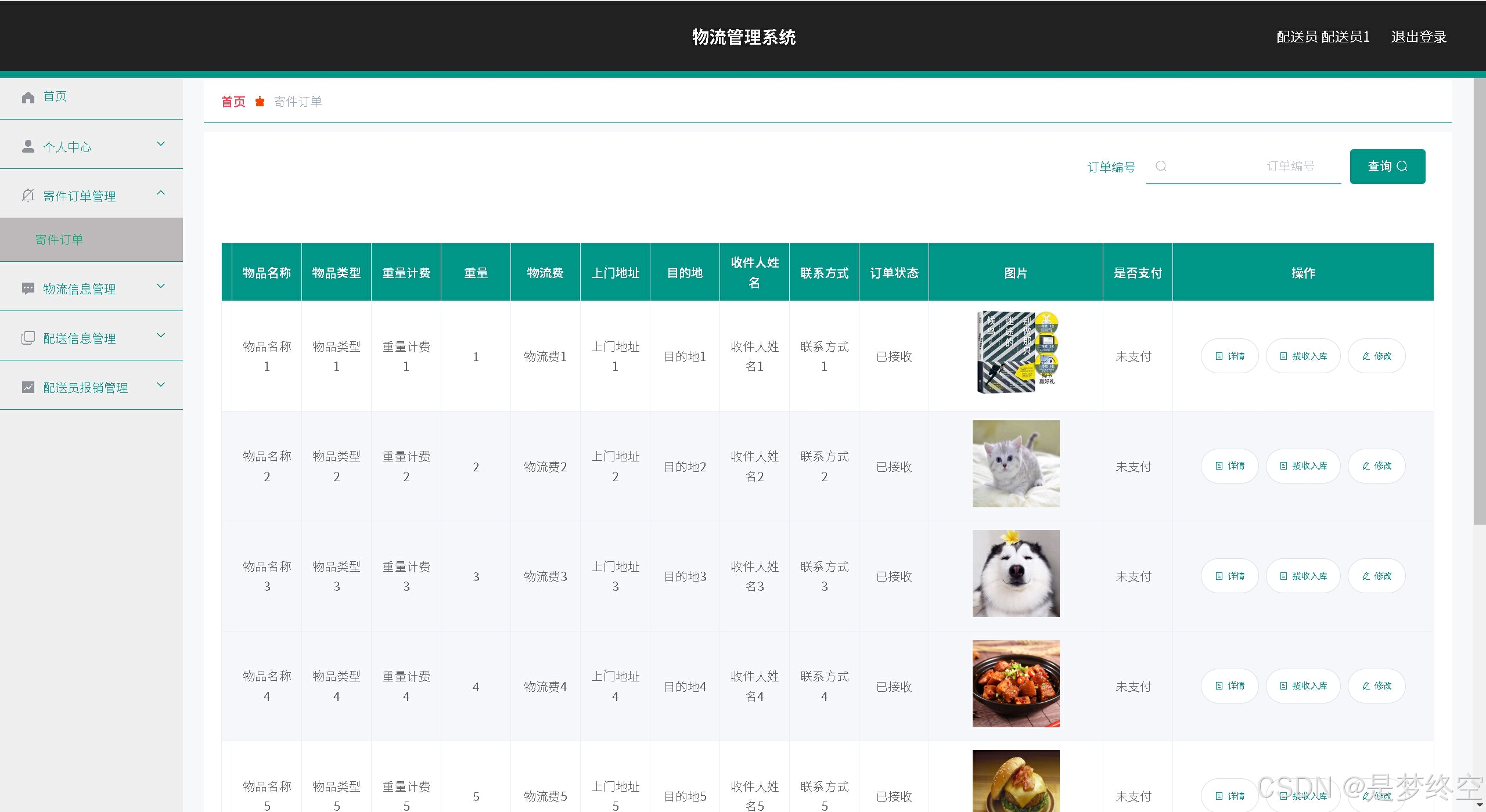Screen dimensions: 1486x812
Task: Go to 首页 via the breadcrumb link
Action: [233, 102]
